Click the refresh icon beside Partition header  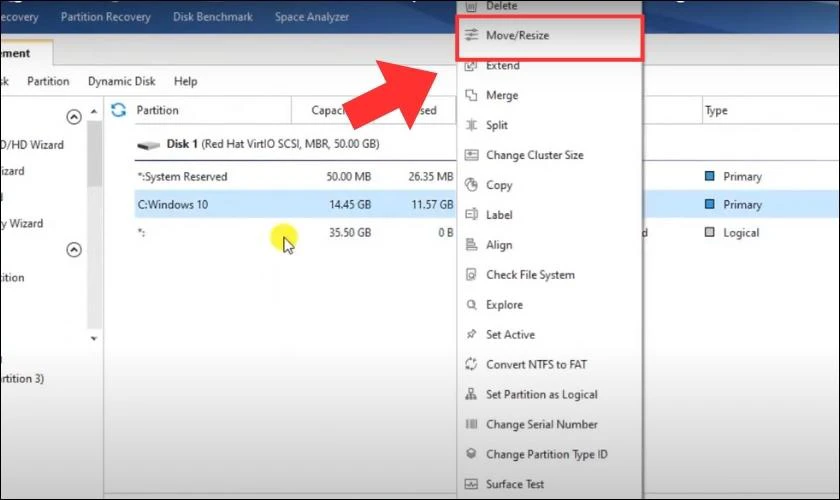click(x=118, y=110)
